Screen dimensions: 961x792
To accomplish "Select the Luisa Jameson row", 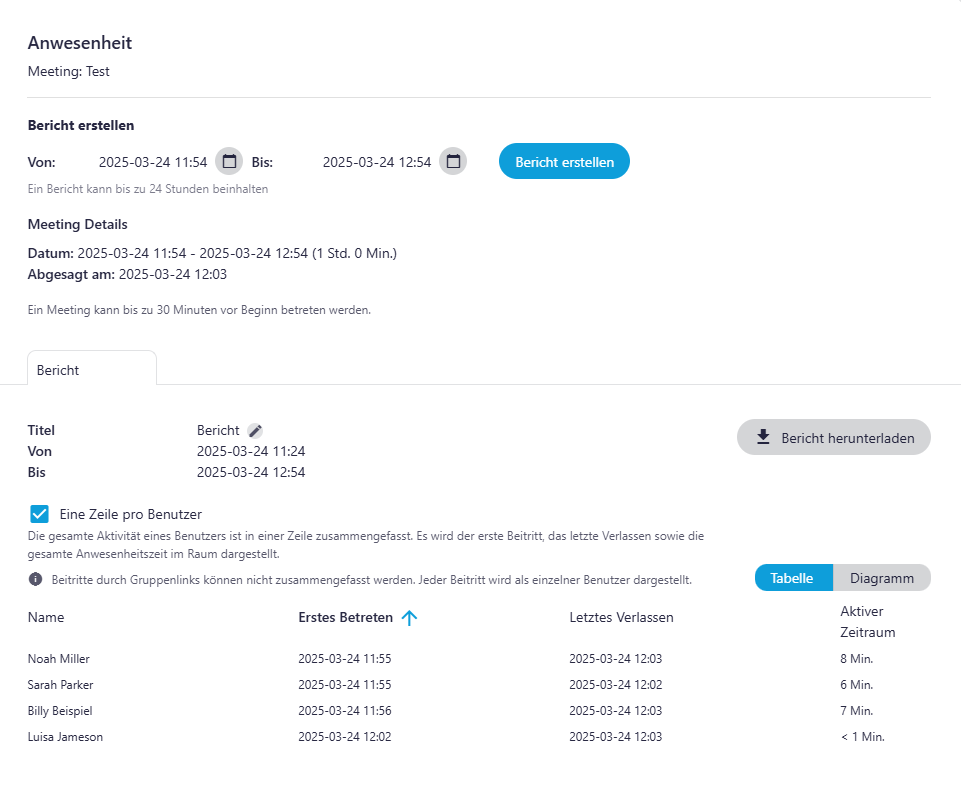I will click(x=65, y=737).
